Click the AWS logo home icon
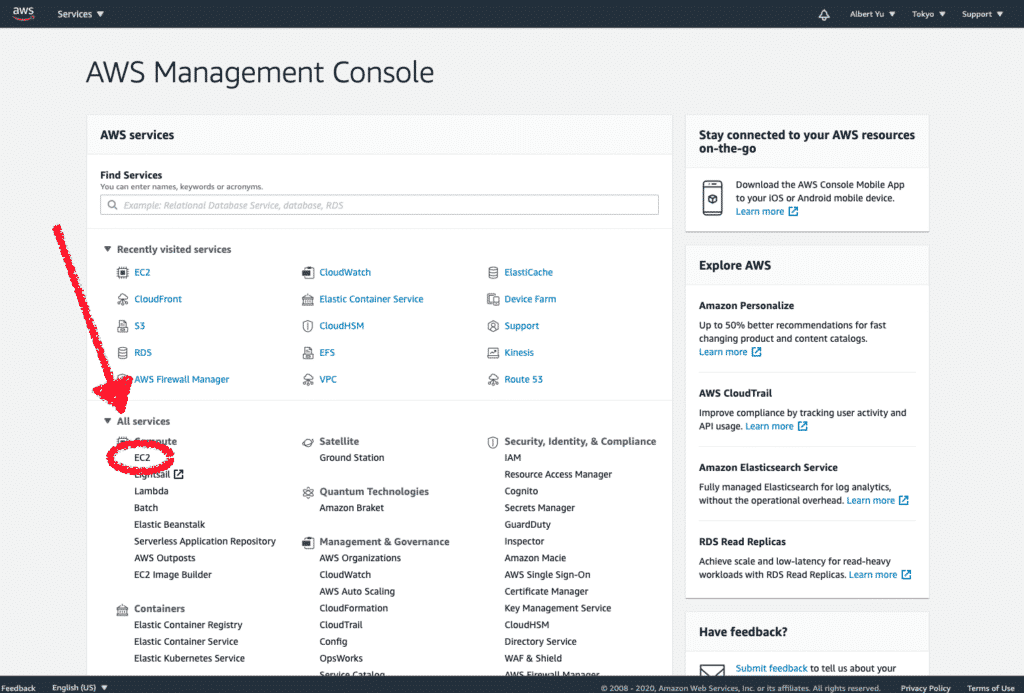 pyautogui.click(x=24, y=13)
